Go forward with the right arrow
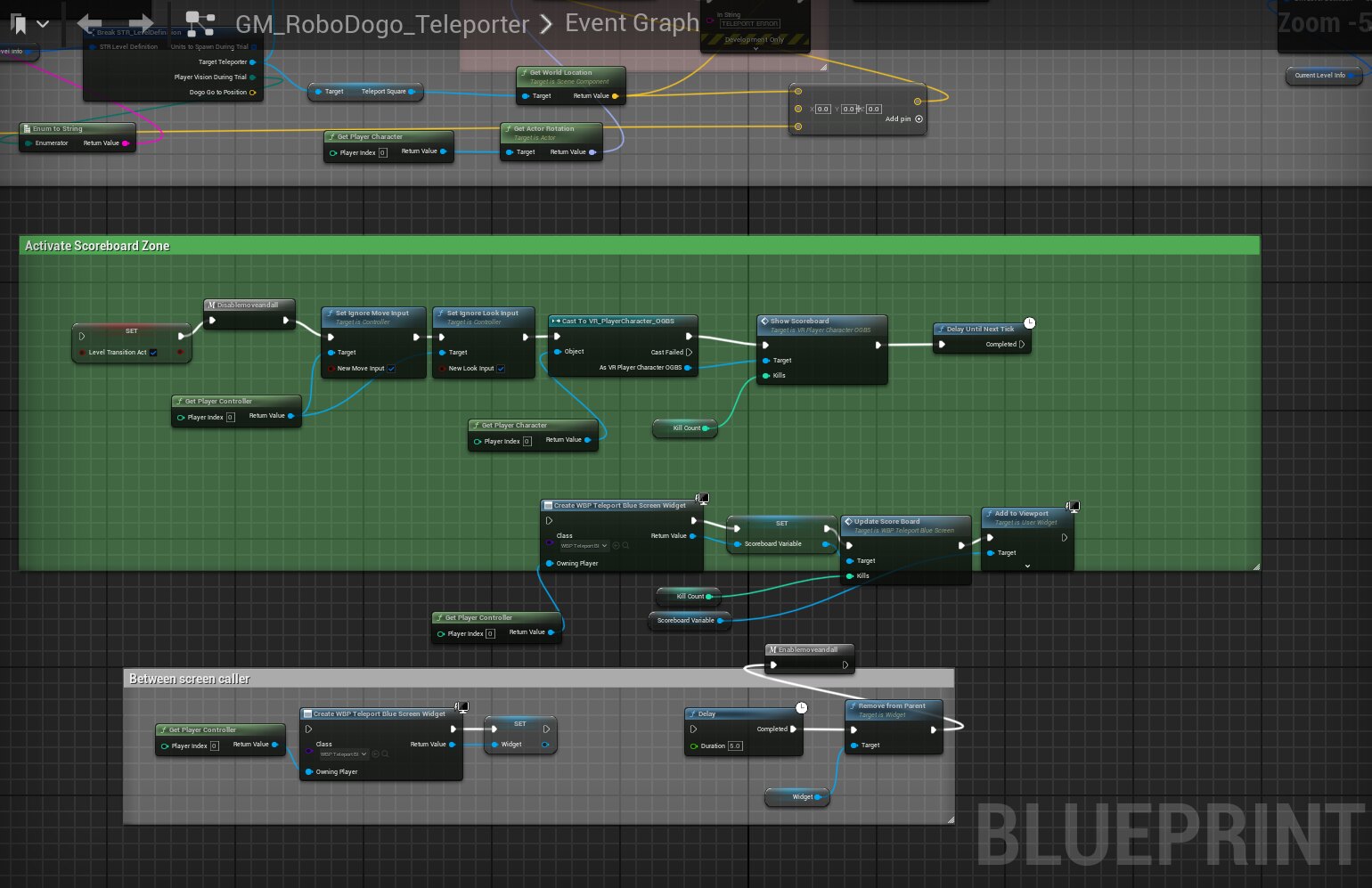1372x888 pixels. click(x=141, y=23)
